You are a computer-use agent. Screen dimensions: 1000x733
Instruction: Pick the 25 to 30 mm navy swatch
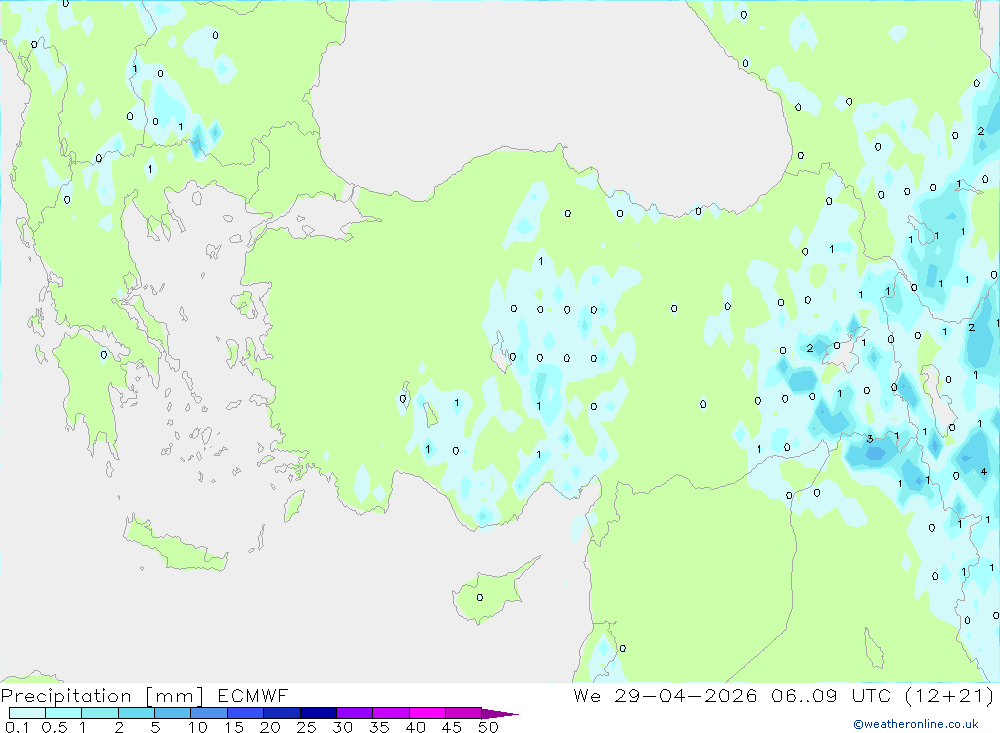click(x=318, y=713)
